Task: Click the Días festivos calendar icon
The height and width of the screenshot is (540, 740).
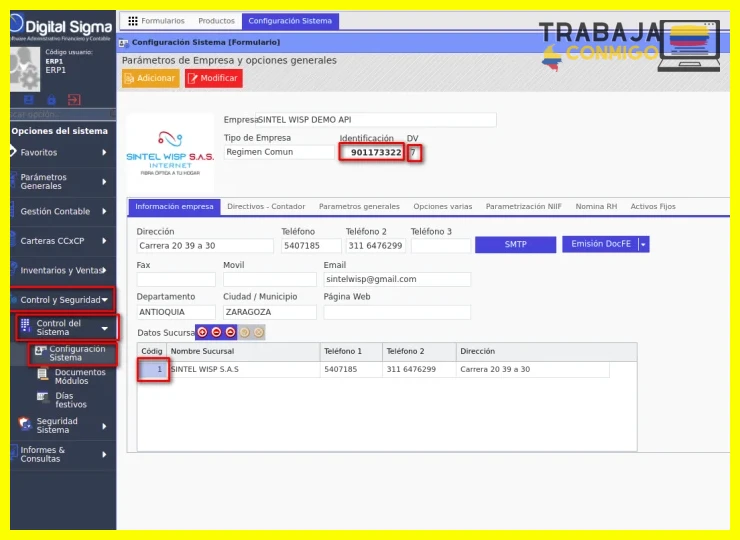Action: [x=43, y=397]
